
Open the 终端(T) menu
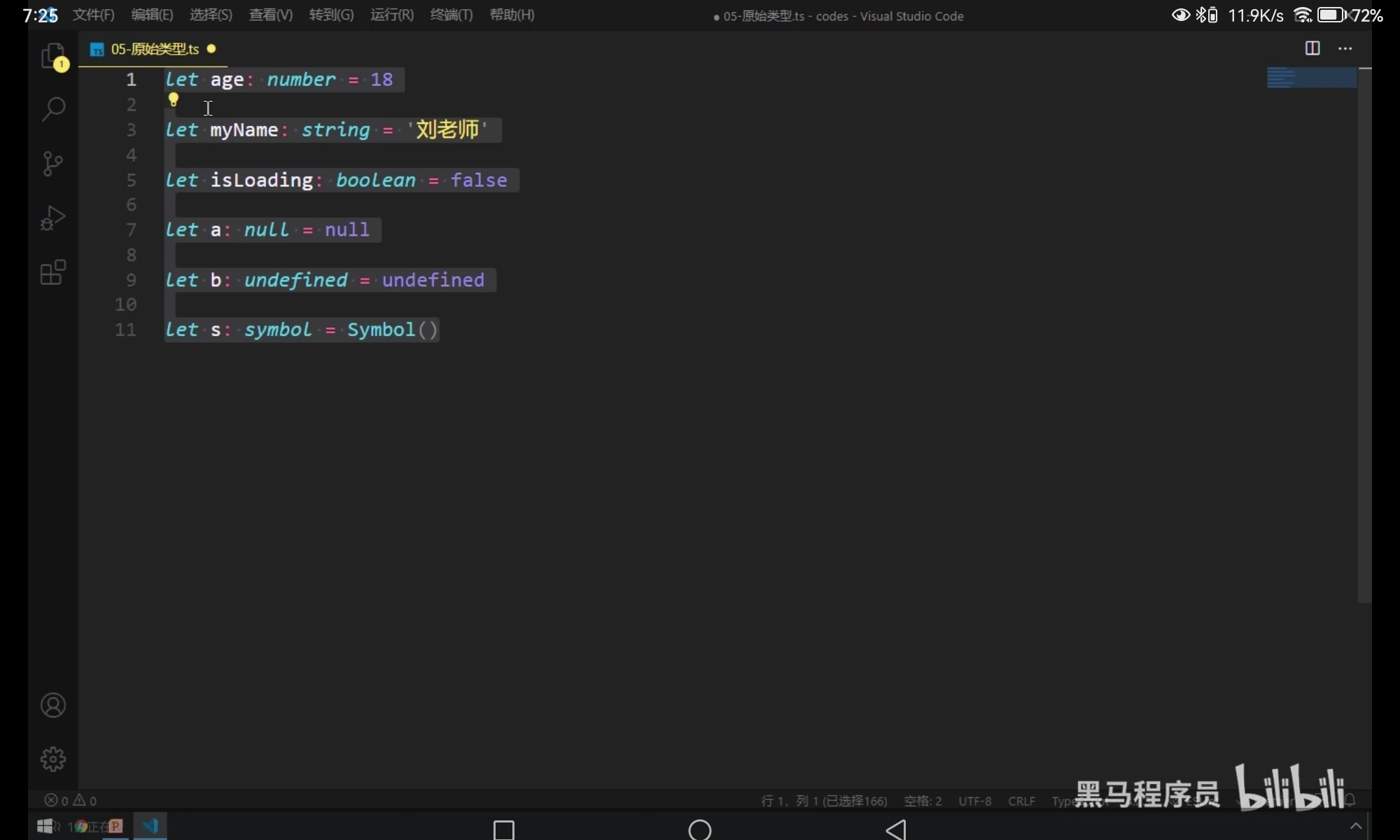[x=451, y=15]
